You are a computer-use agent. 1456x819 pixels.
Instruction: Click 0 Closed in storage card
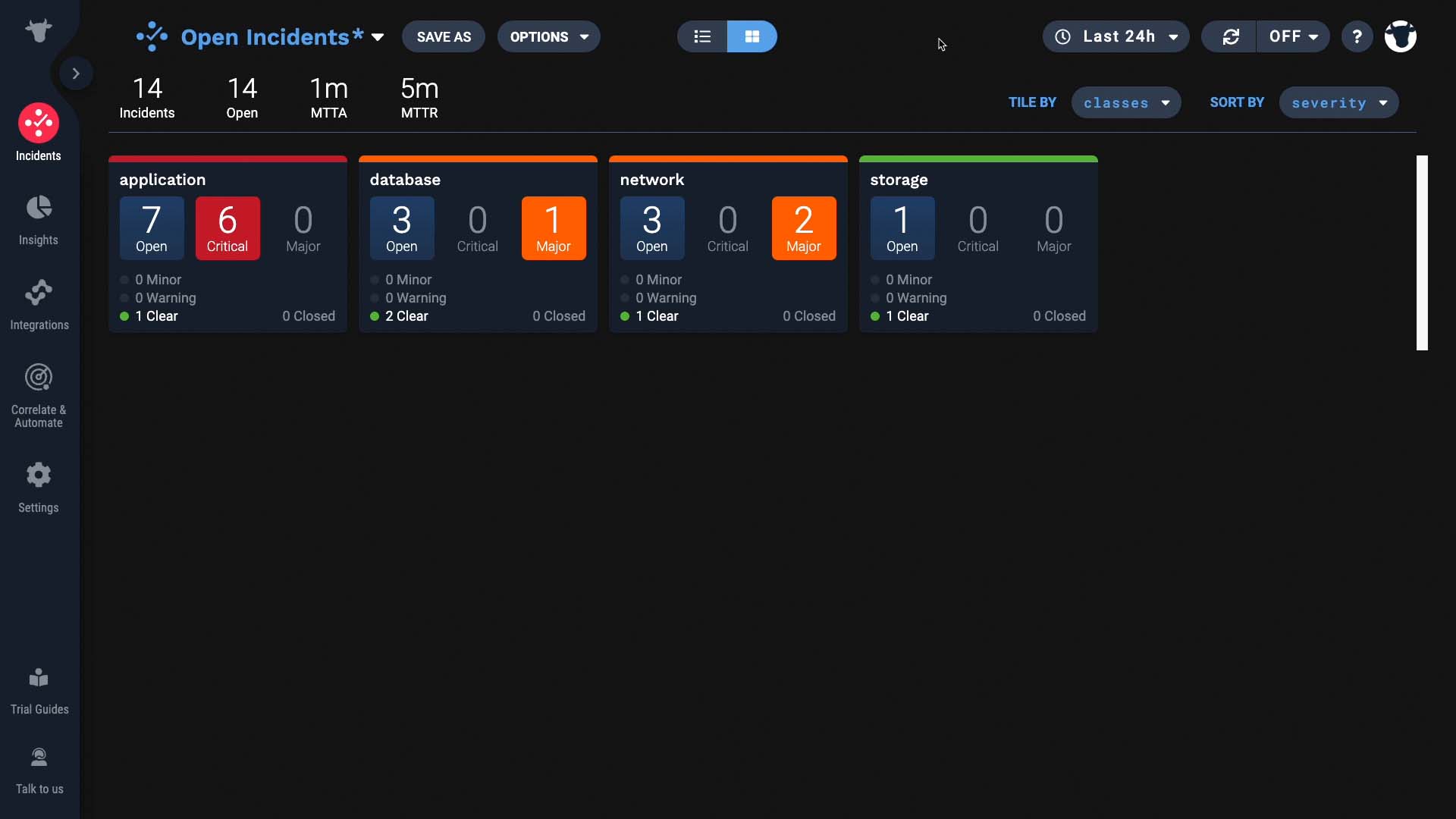(1059, 316)
